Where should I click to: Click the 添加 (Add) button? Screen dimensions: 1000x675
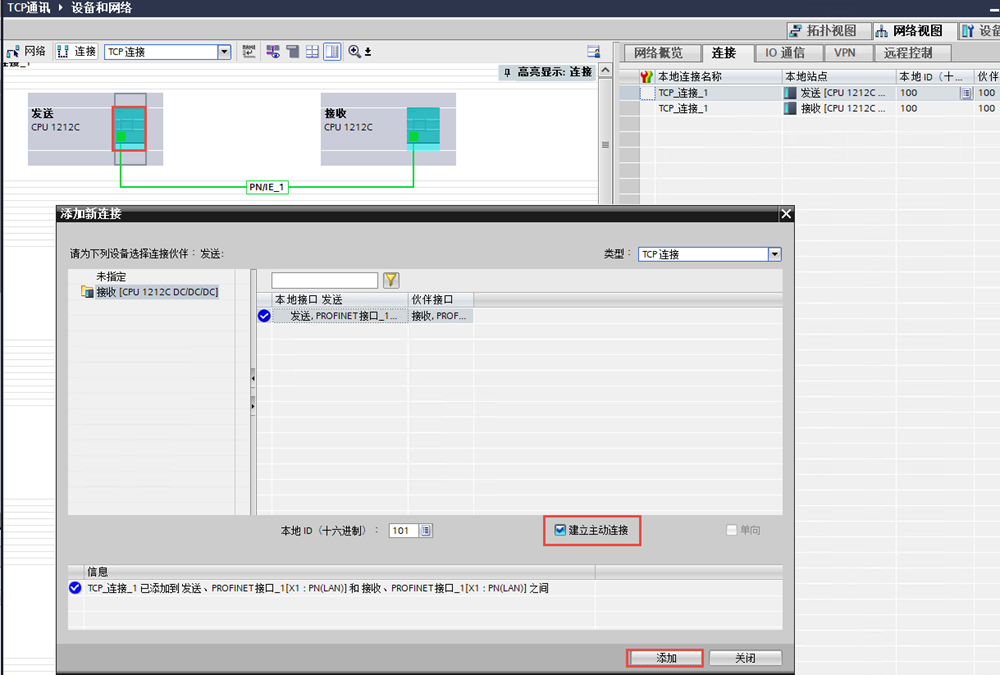[666, 658]
